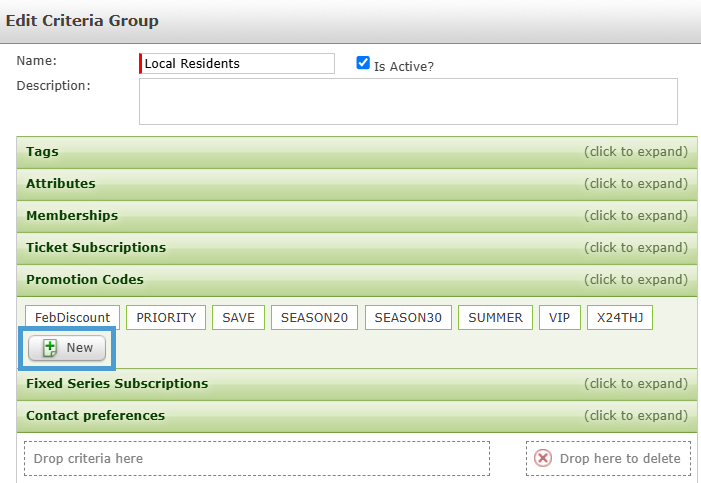Select the VIP promotion code
Screen dimensions: 701x483
560,318
